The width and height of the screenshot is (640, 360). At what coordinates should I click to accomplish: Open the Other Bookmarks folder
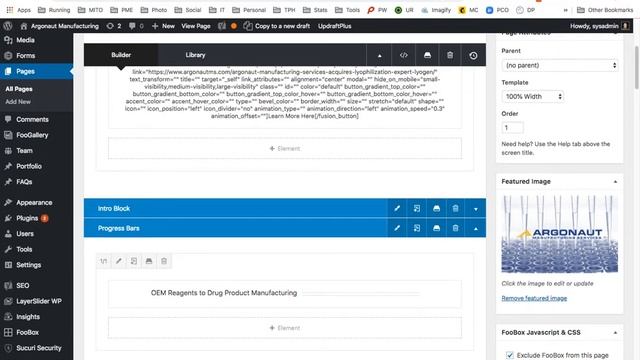(605, 10)
